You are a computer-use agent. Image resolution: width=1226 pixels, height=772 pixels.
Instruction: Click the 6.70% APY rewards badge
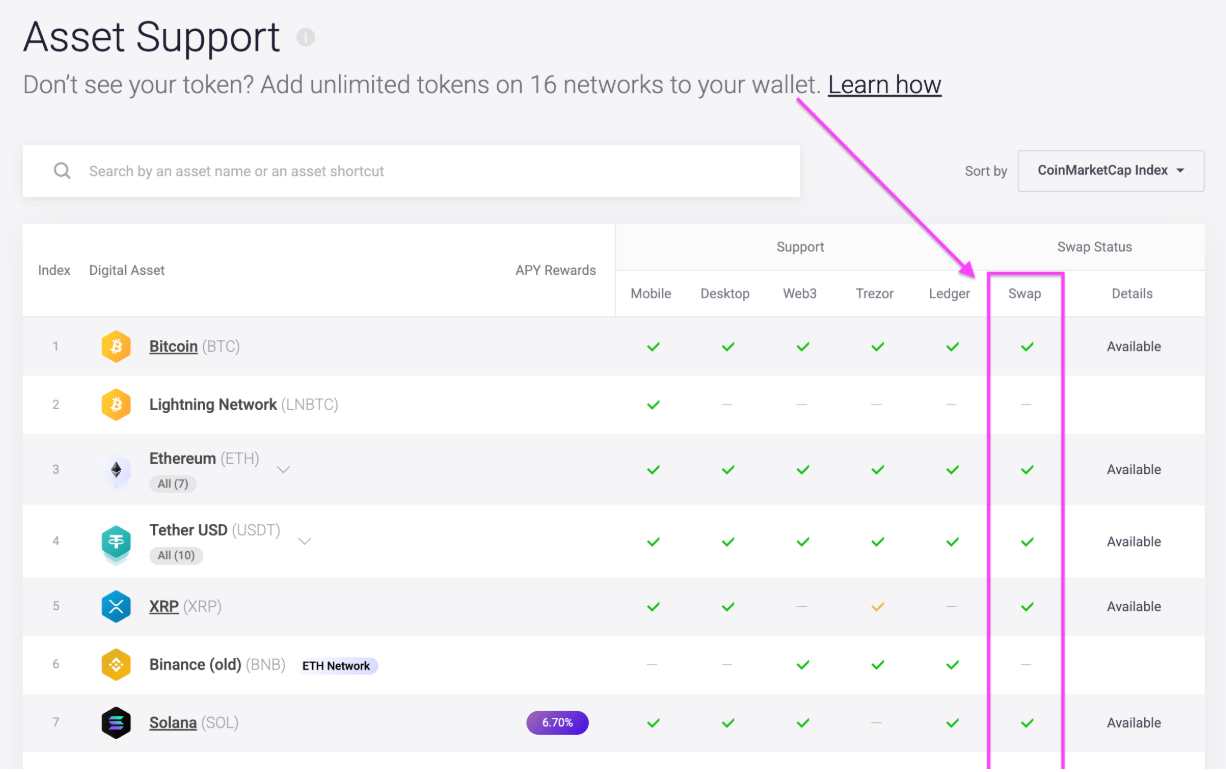coord(558,722)
